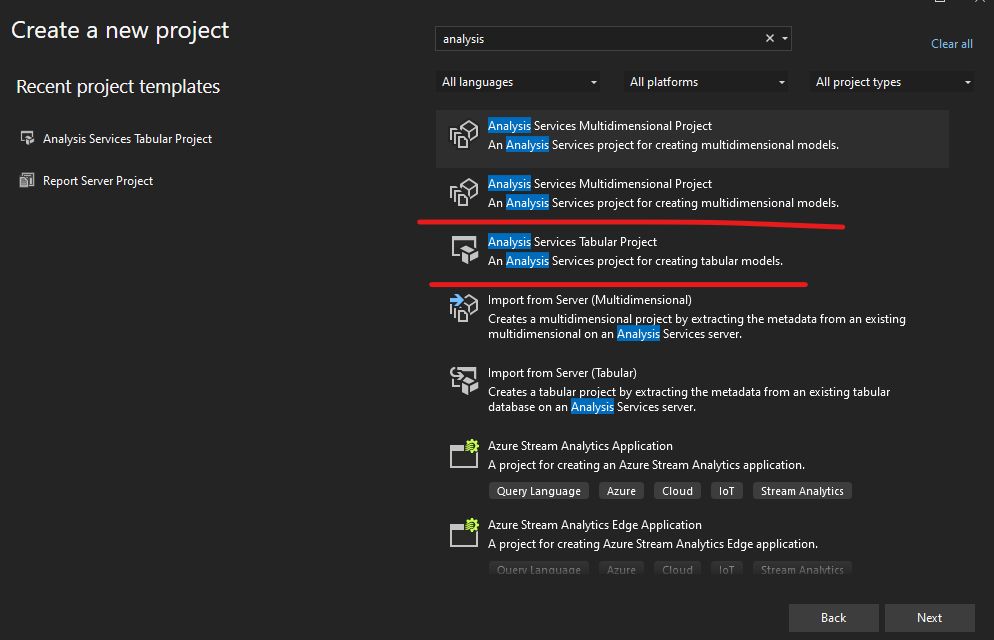
Task: Click the Import from Server (Tabular) icon
Action: [x=463, y=380]
